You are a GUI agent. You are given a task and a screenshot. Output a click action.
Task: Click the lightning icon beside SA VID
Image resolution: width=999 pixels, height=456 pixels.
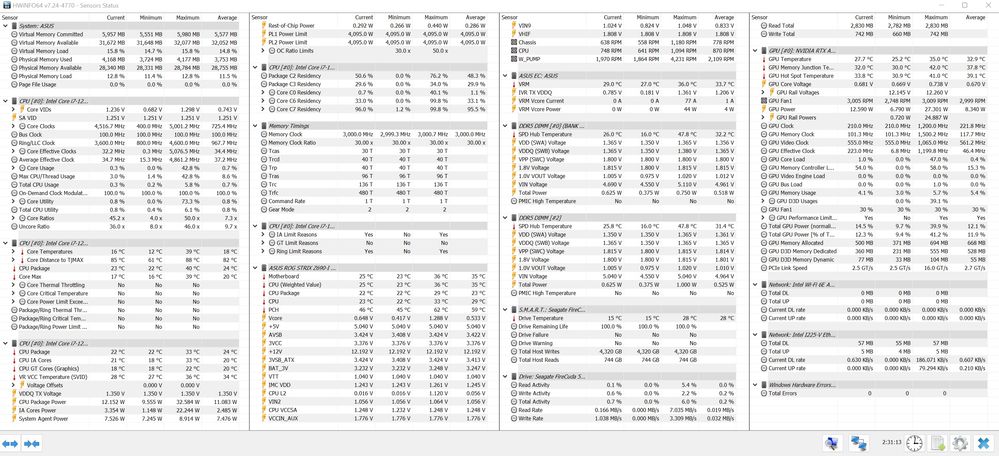14,117
